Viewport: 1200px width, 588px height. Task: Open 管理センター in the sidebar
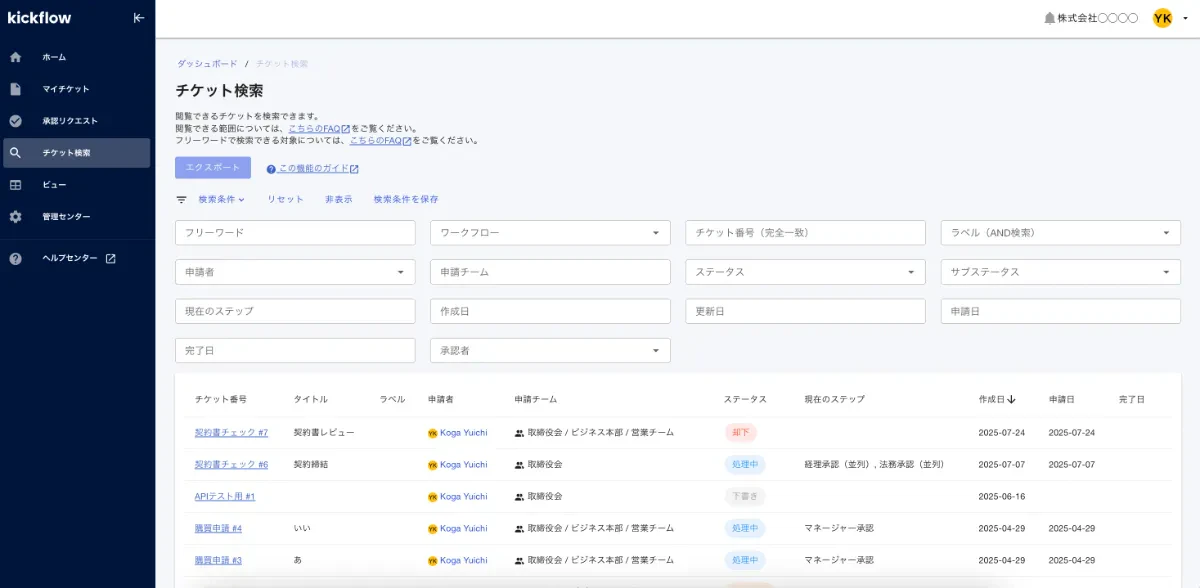click(66, 217)
